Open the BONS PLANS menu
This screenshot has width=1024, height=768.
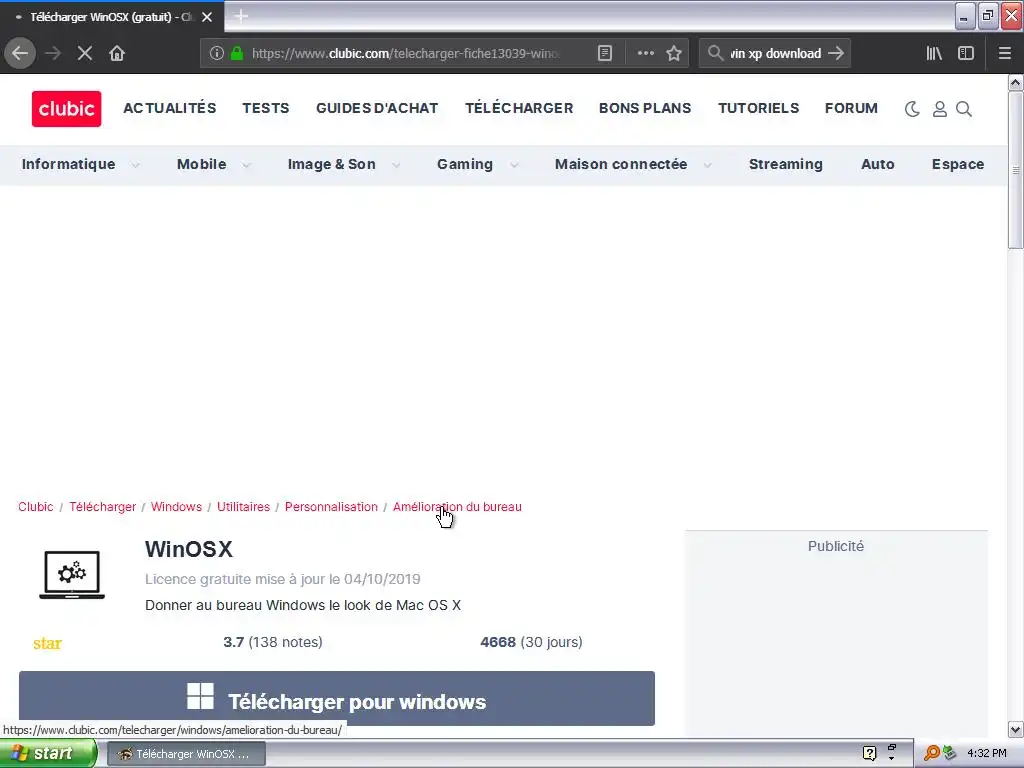pyautogui.click(x=645, y=108)
